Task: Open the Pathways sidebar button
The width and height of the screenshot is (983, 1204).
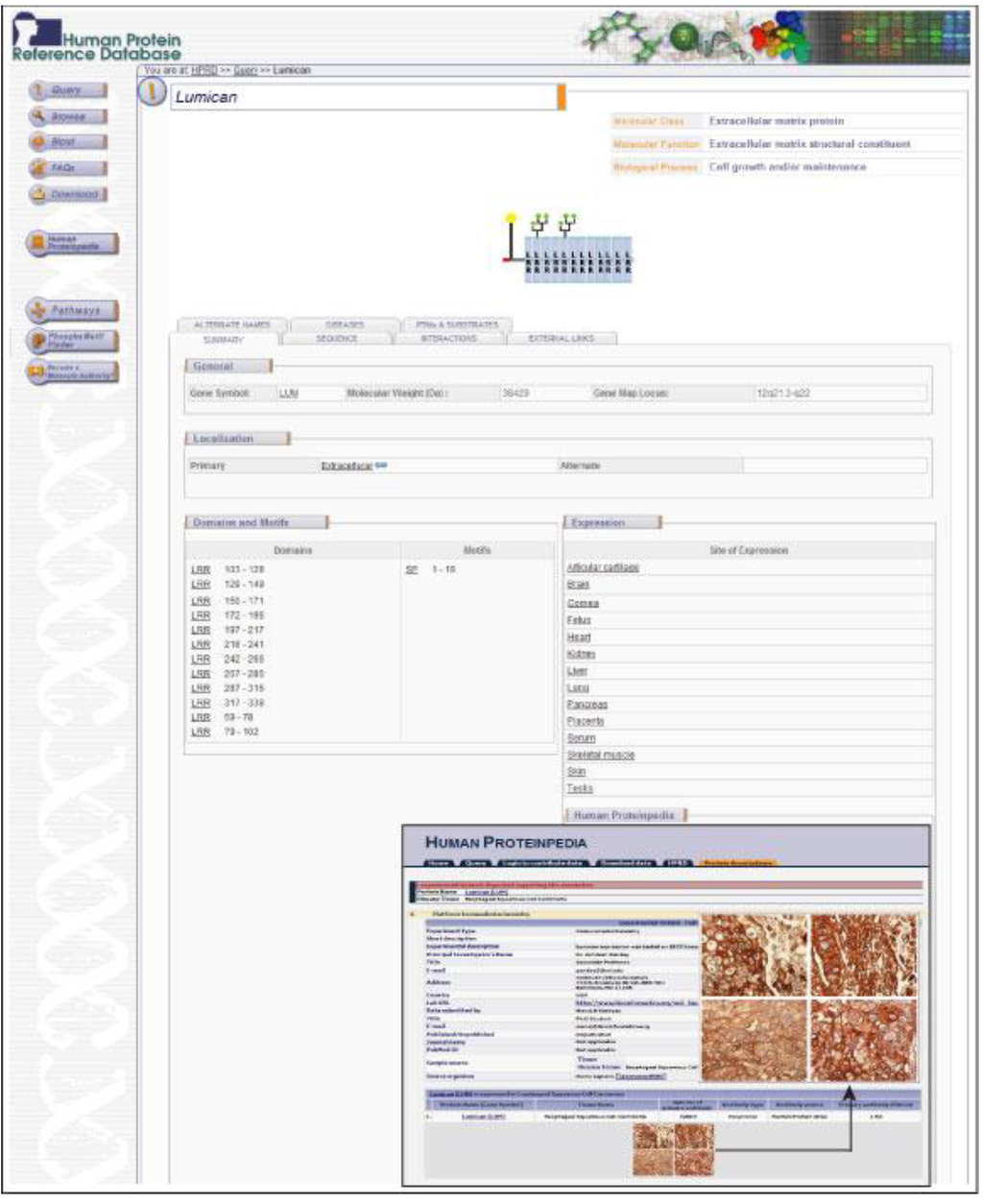Action: (72, 310)
